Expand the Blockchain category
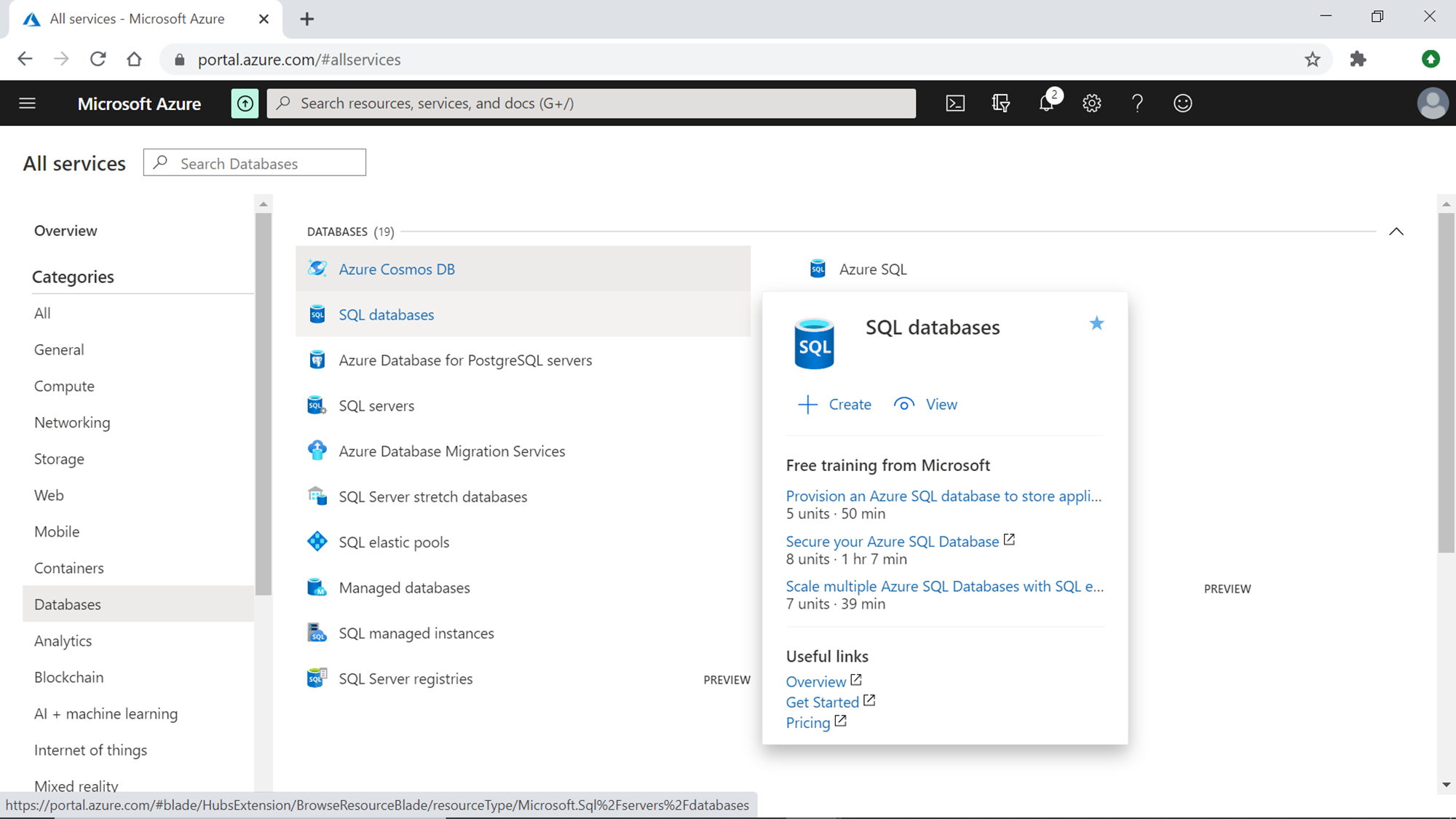Screen dimensions: 1456x819 click(x=68, y=676)
